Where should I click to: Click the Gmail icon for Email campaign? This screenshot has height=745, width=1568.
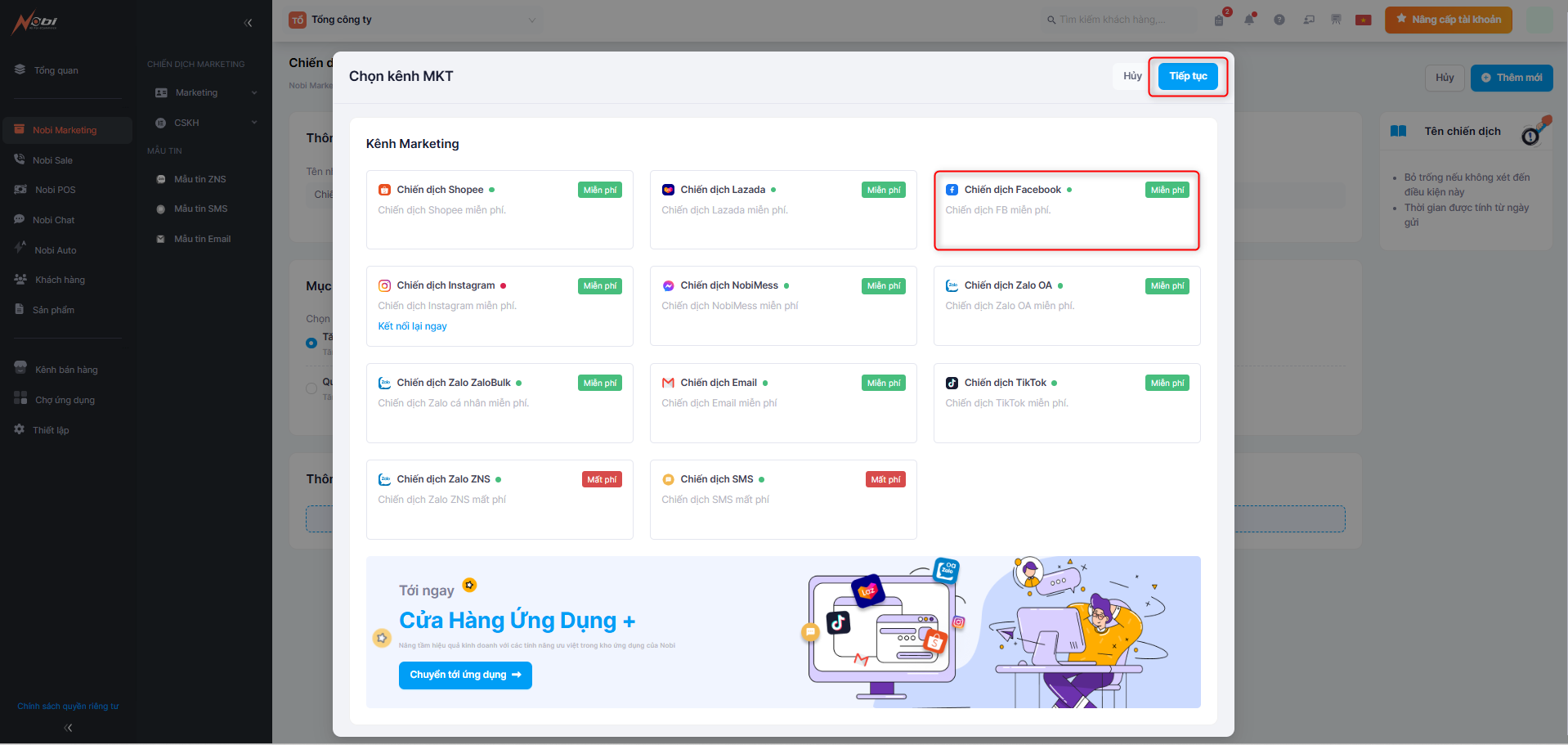[x=668, y=383]
